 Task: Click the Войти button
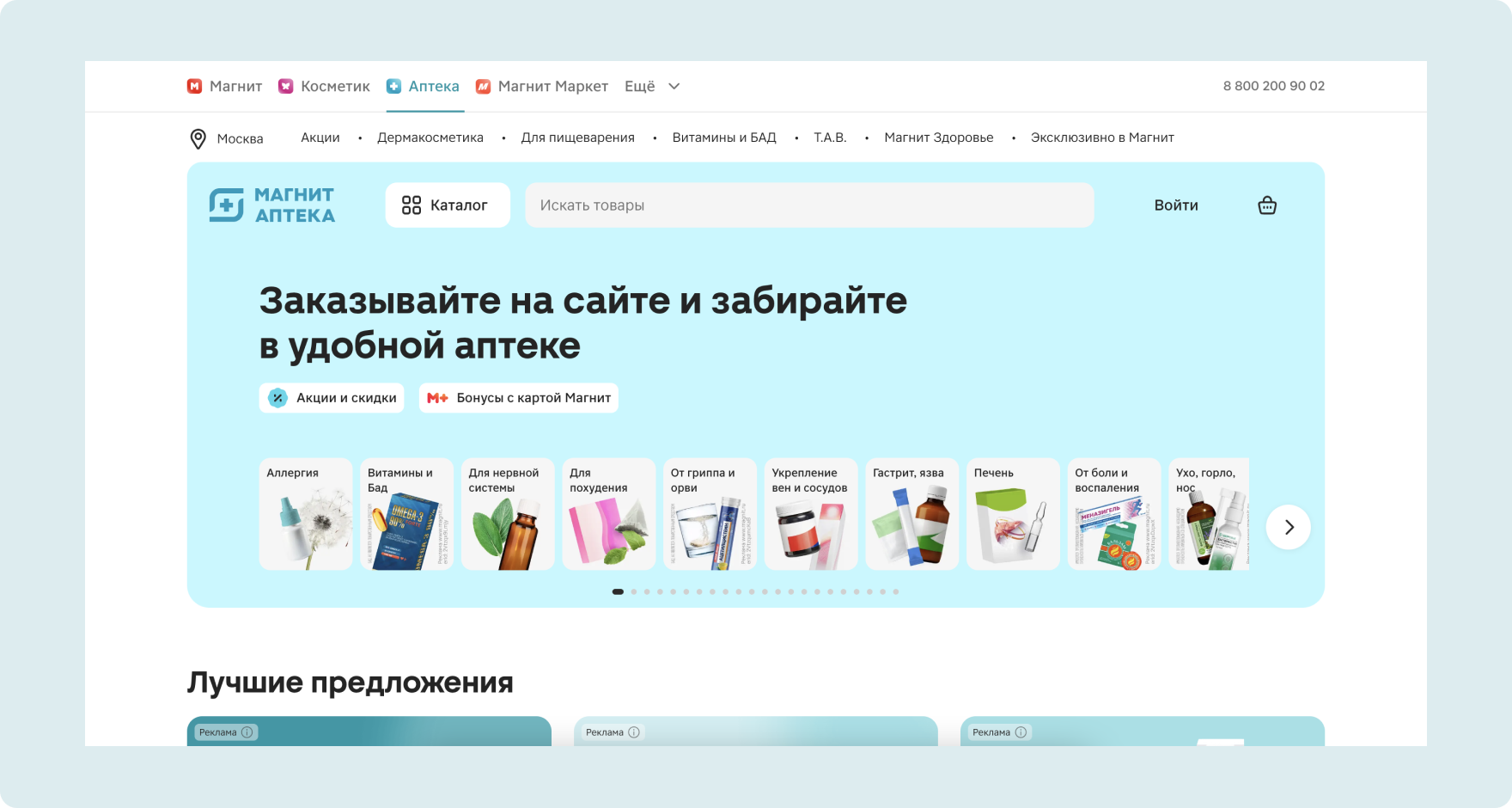[1174, 205]
